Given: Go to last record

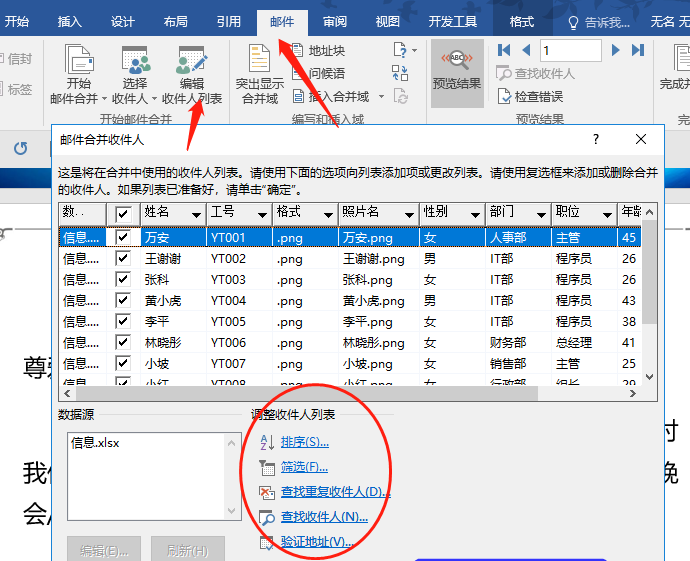Looking at the screenshot, I should click(638, 50).
